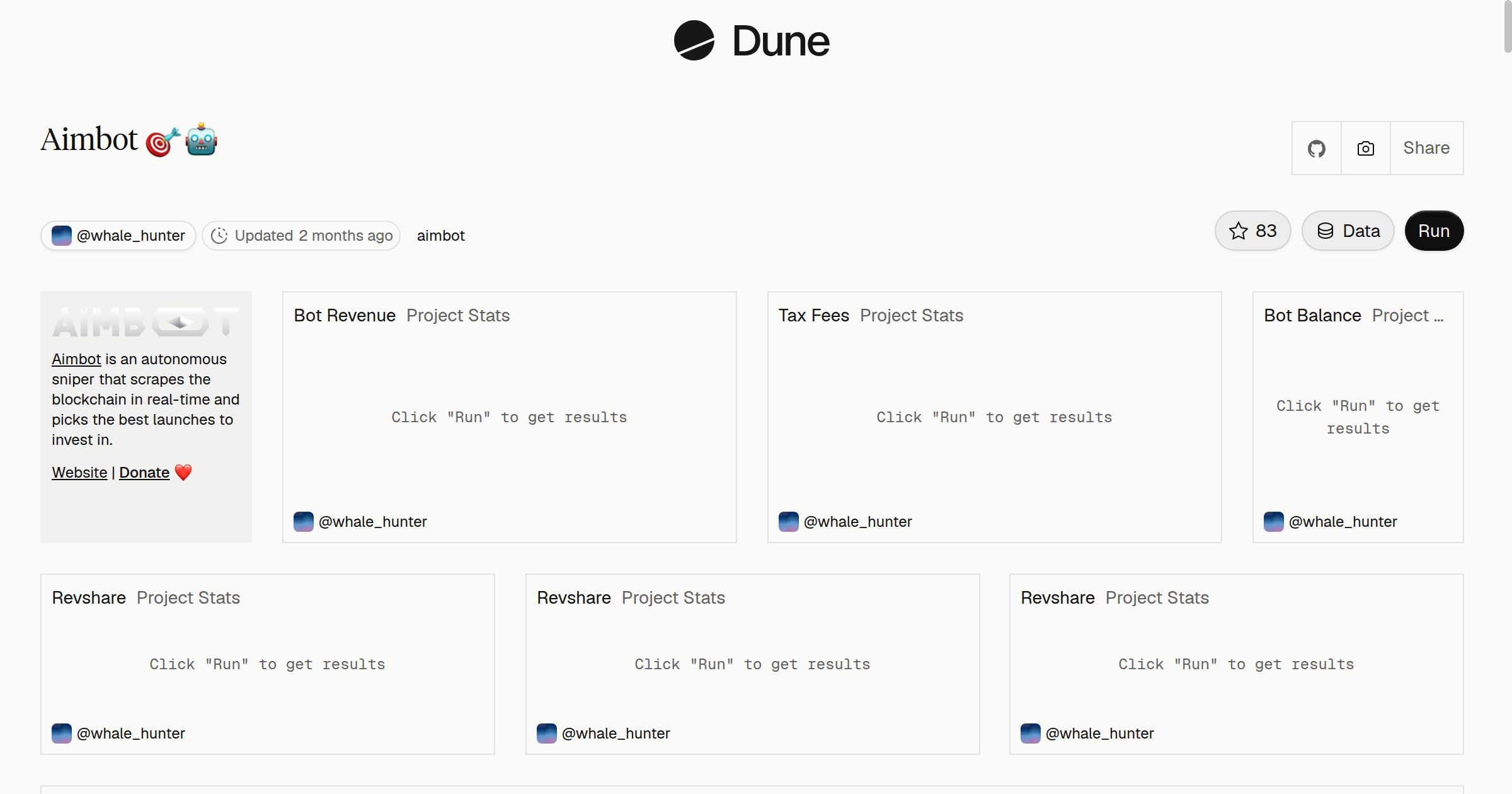Open the GitHub icon button
1512x794 pixels.
pyautogui.click(x=1317, y=148)
